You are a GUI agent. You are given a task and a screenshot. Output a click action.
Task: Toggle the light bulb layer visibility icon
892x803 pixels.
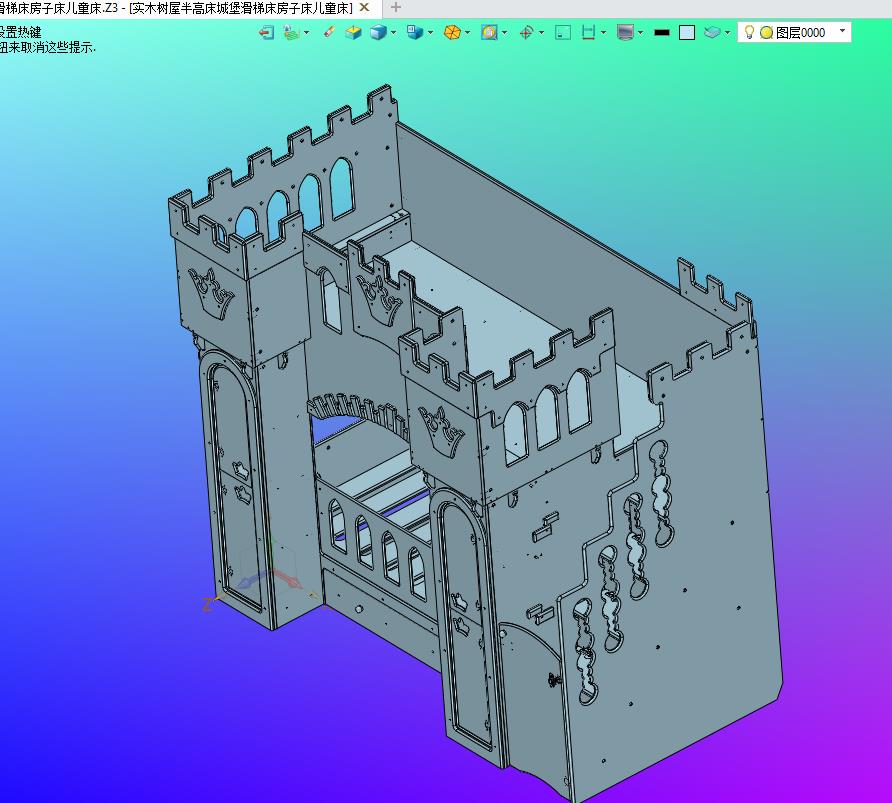(749, 32)
